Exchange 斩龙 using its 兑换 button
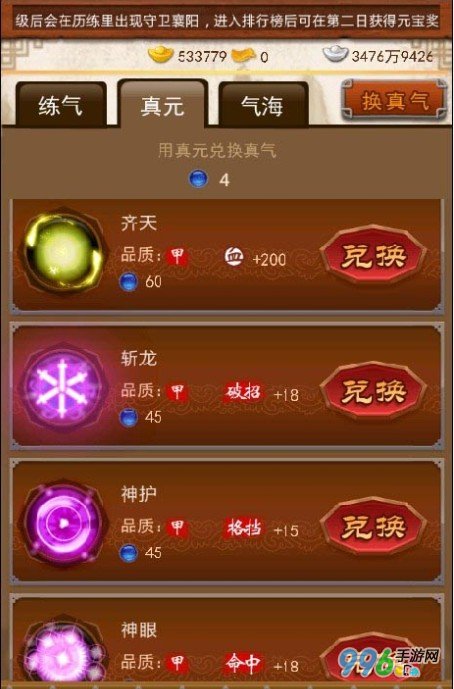 point(374,391)
